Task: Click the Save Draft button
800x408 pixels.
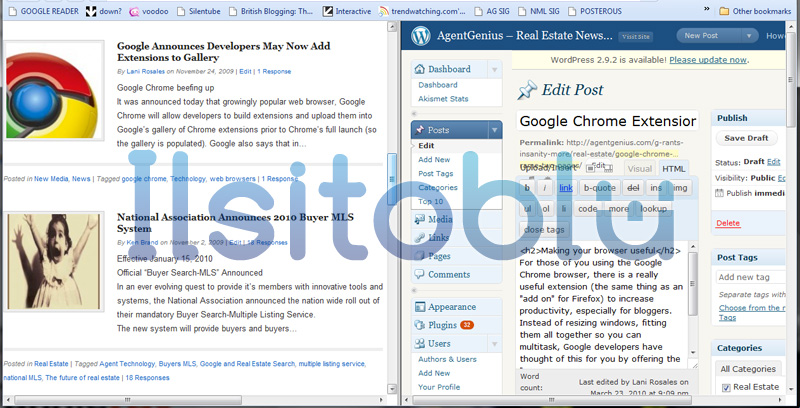Action: (746, 138)
